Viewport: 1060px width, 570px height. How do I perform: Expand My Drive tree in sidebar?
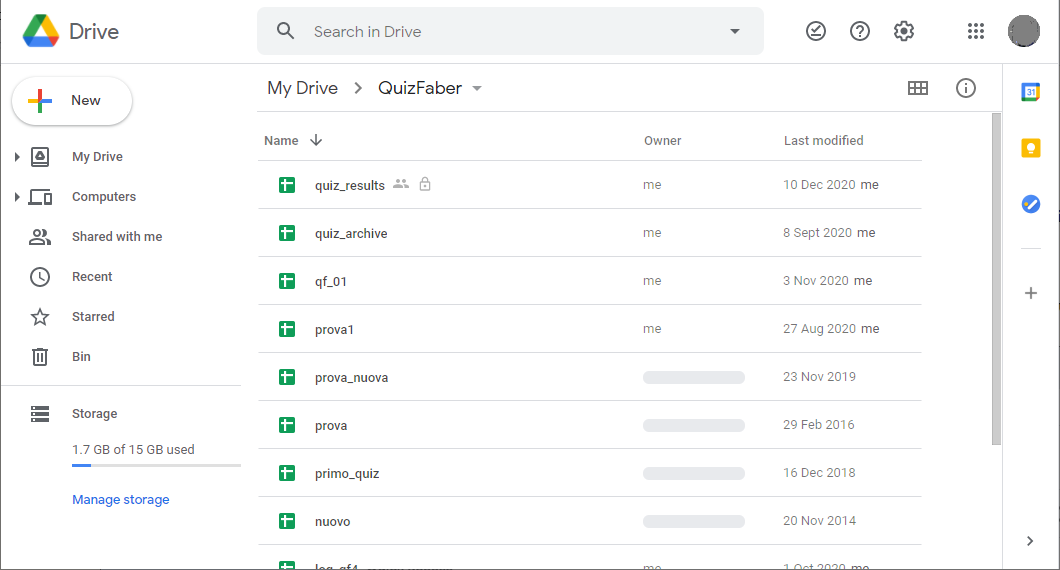[x=17, y=157]
